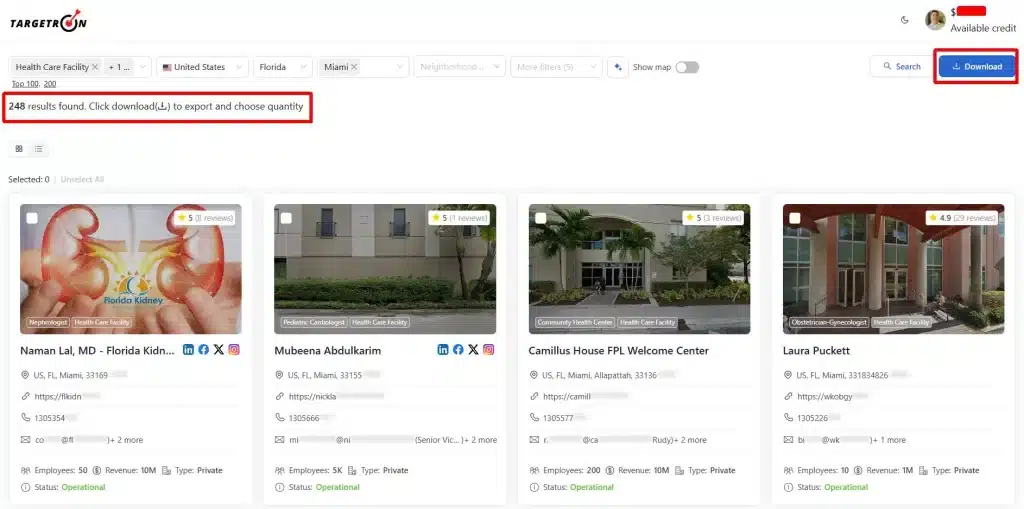
Task: Click the Available credit text
Action: pos(983,28)
